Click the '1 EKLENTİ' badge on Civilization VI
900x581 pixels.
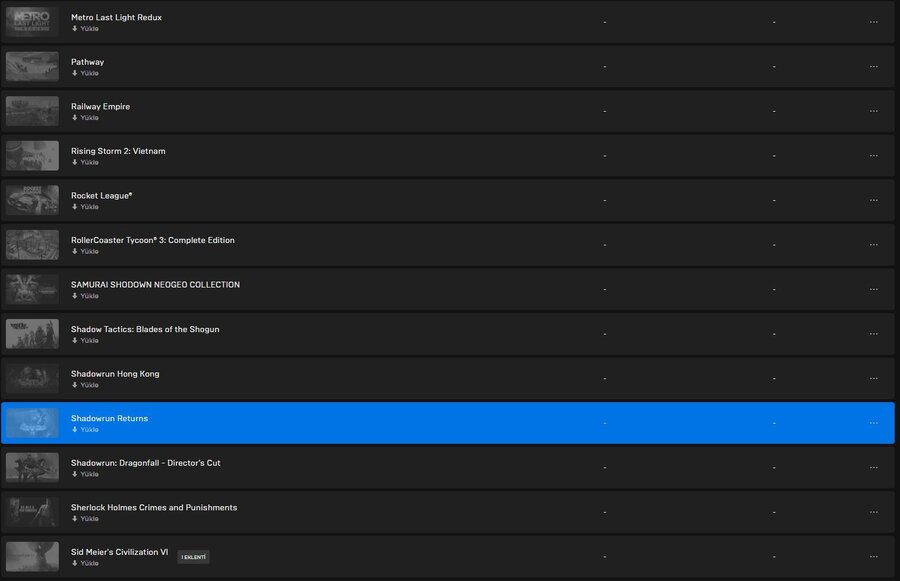click(193, 557)
